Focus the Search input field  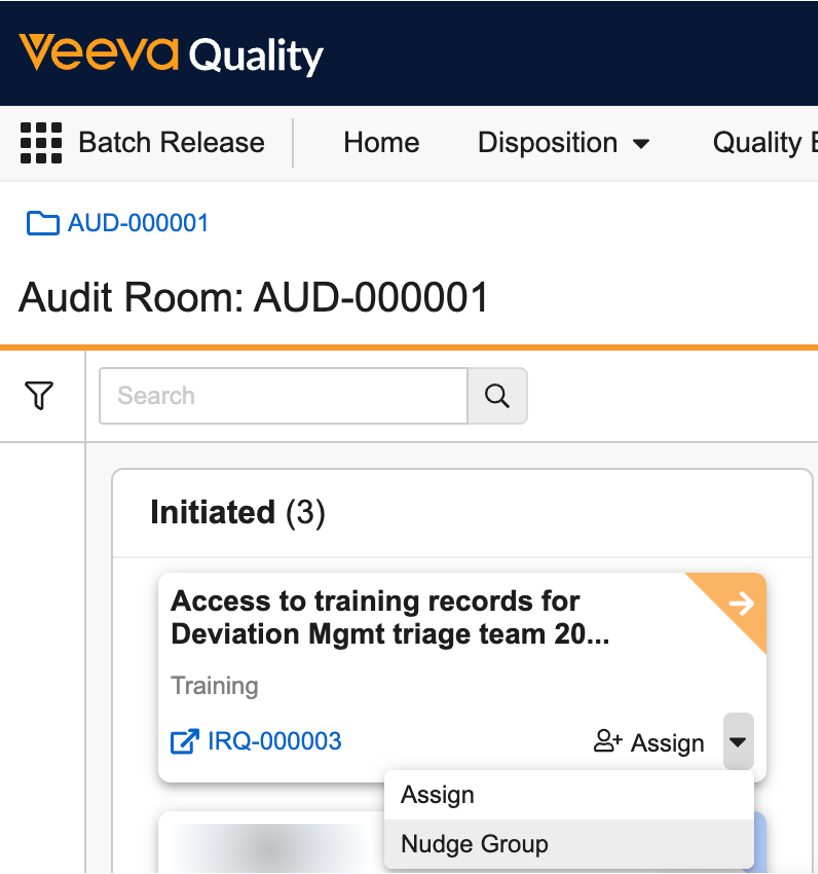pos(283,396)
